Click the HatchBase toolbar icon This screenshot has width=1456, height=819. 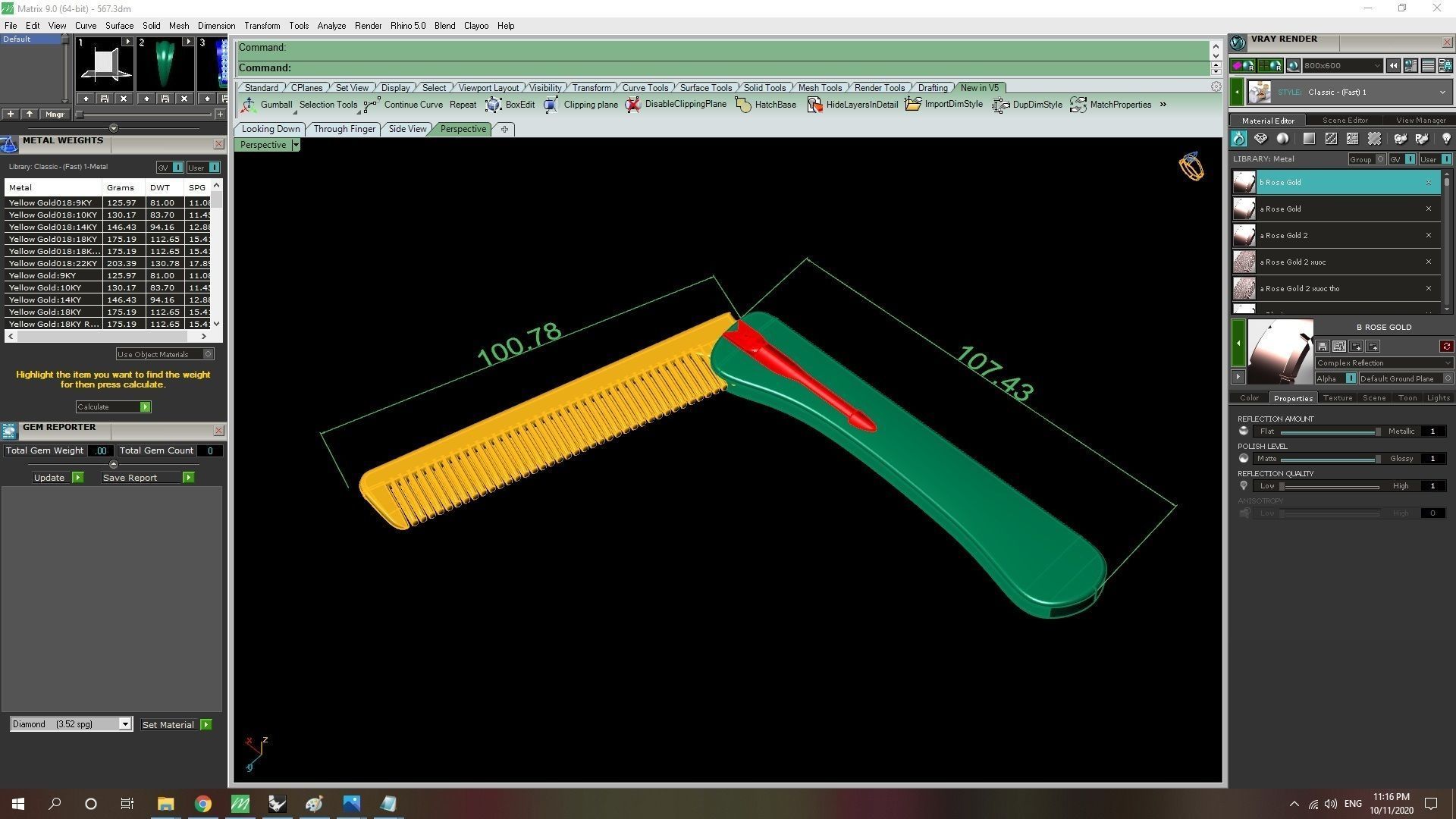coord(743,105)
